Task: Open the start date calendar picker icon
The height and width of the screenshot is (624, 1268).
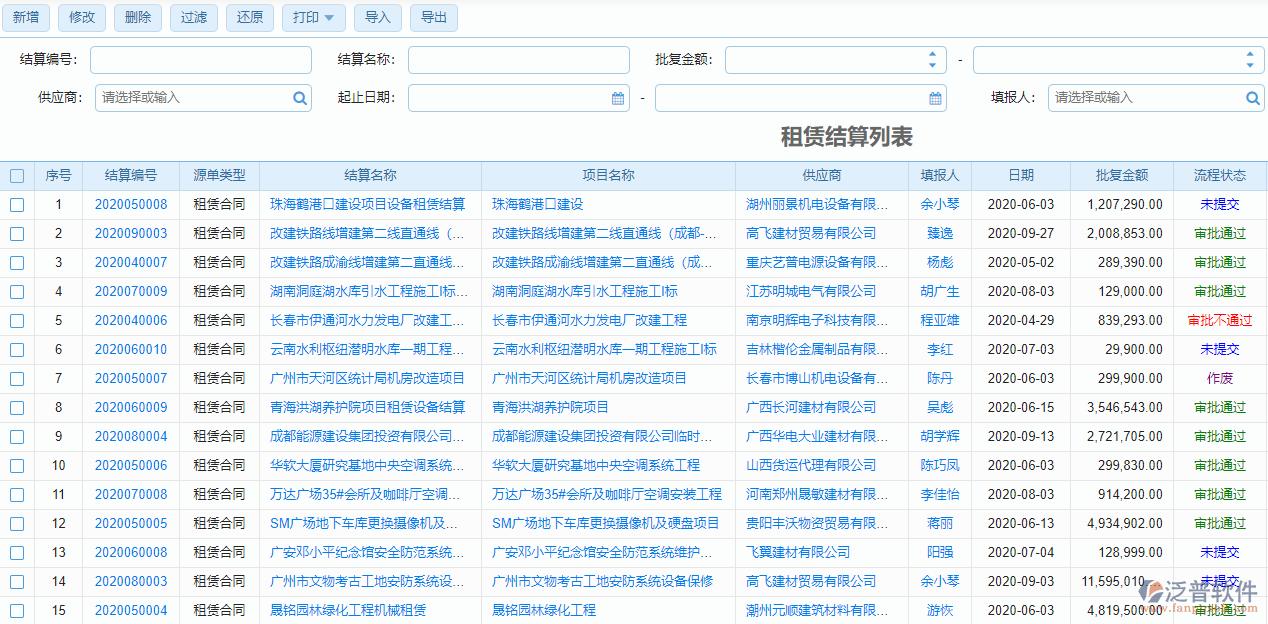Action: coord(619,98)
